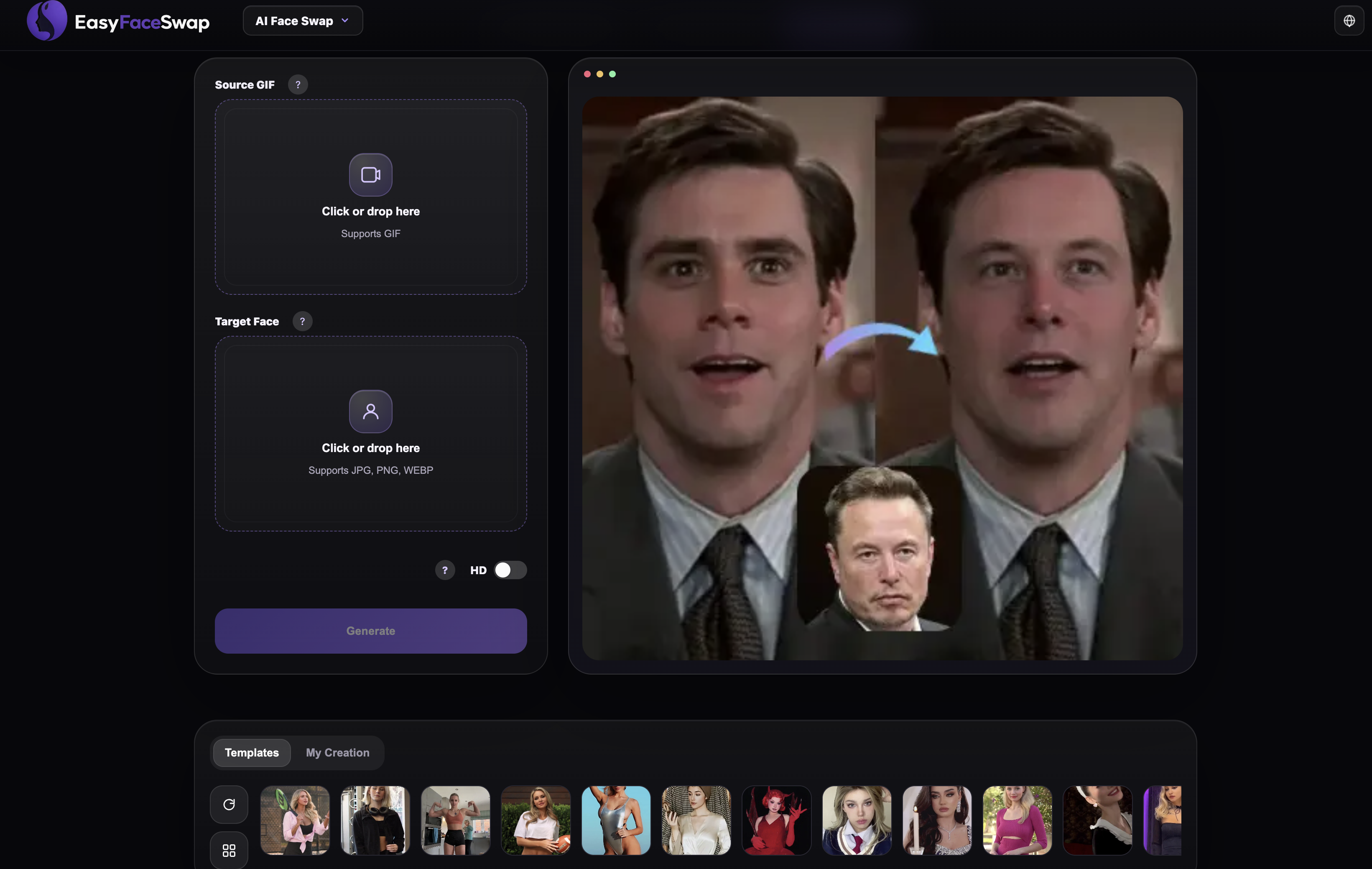1372x869 pixels.
Task: Open the grid view icon for templates
Action: (x=229, y=850)
